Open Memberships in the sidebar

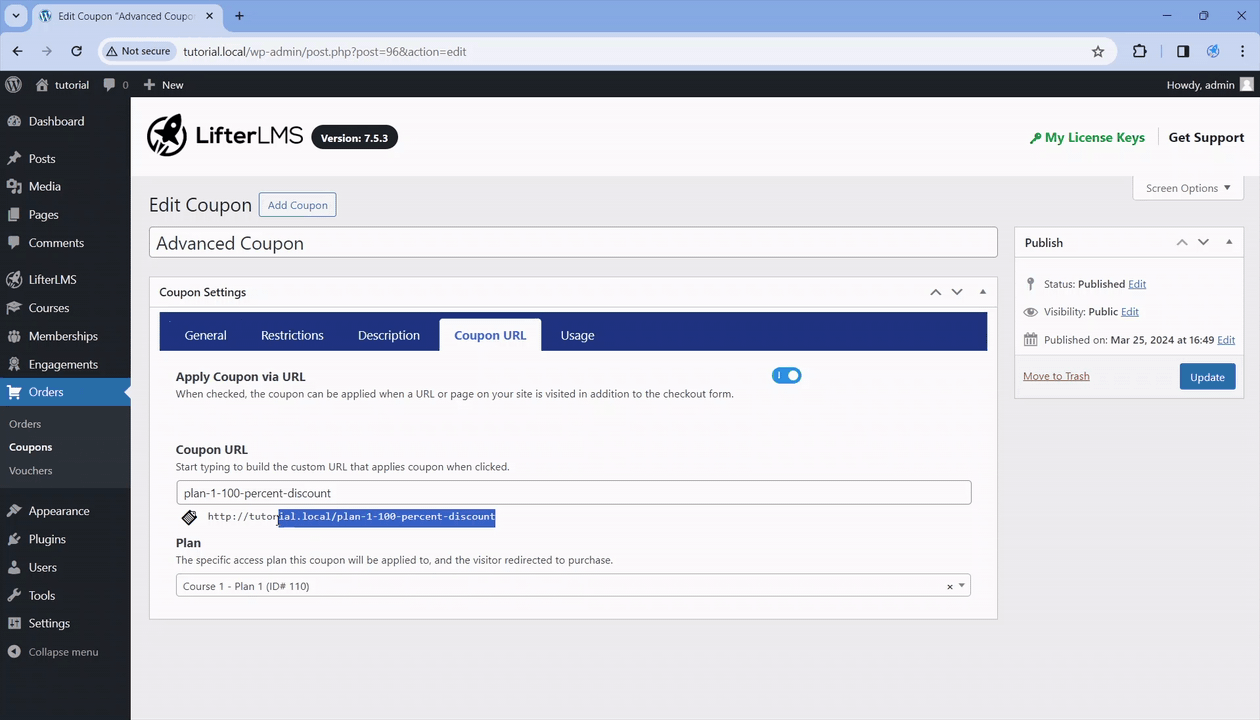65,336
